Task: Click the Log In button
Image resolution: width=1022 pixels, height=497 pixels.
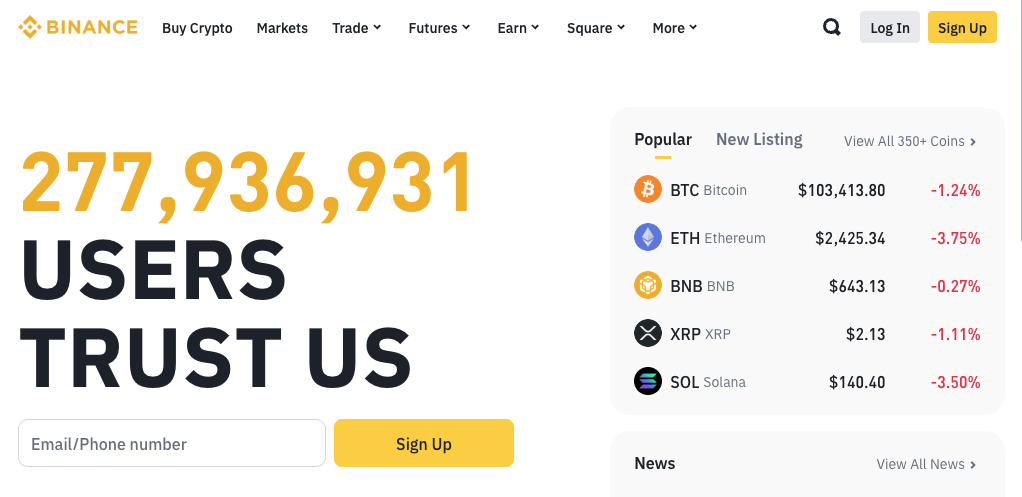Action: pyautogui.click(x=890, y=27)
